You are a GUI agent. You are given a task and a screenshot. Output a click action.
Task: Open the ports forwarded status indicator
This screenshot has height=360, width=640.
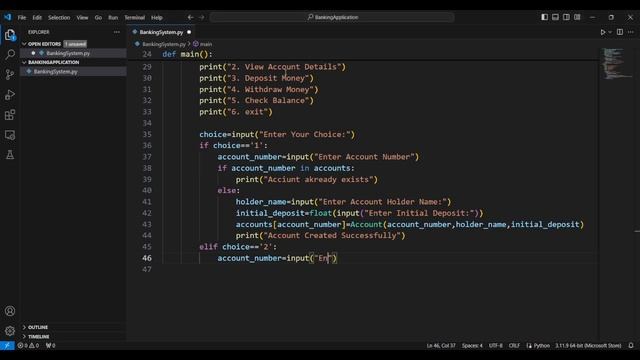pos(50,345)
